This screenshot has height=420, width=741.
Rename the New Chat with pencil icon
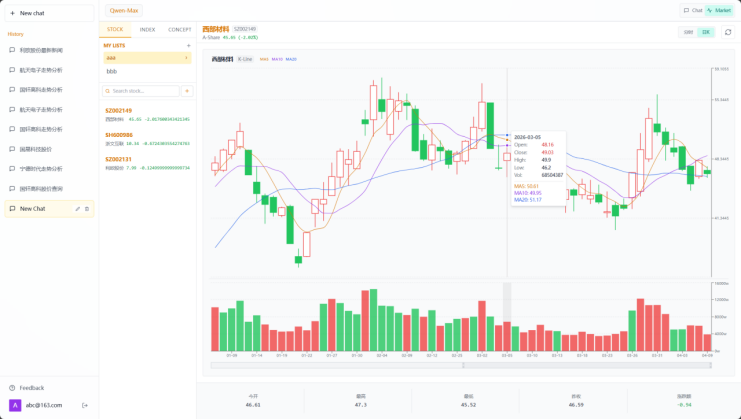click(78, 209)
